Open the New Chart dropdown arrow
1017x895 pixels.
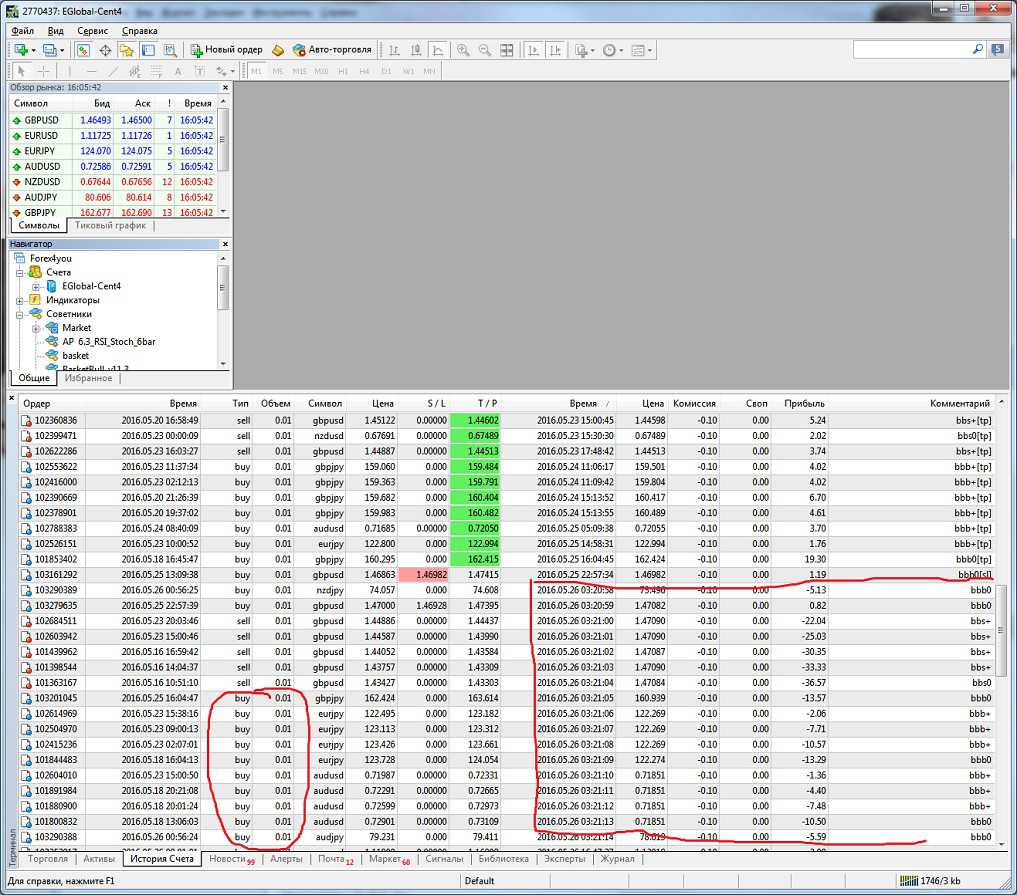pyautogui.click(x=34, y=50)
